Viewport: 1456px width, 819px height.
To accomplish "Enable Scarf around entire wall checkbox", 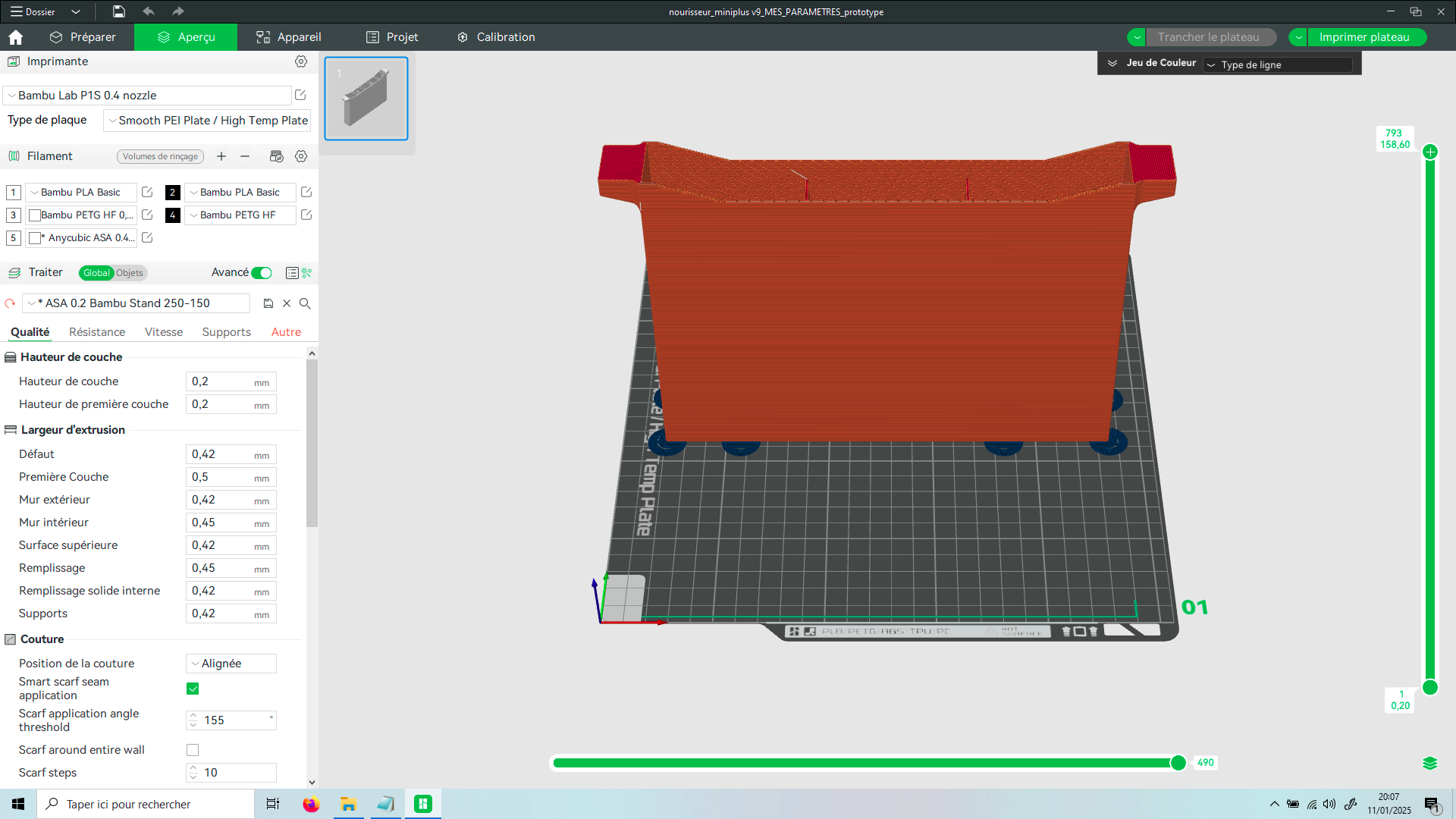I will (x=193, y=750).
